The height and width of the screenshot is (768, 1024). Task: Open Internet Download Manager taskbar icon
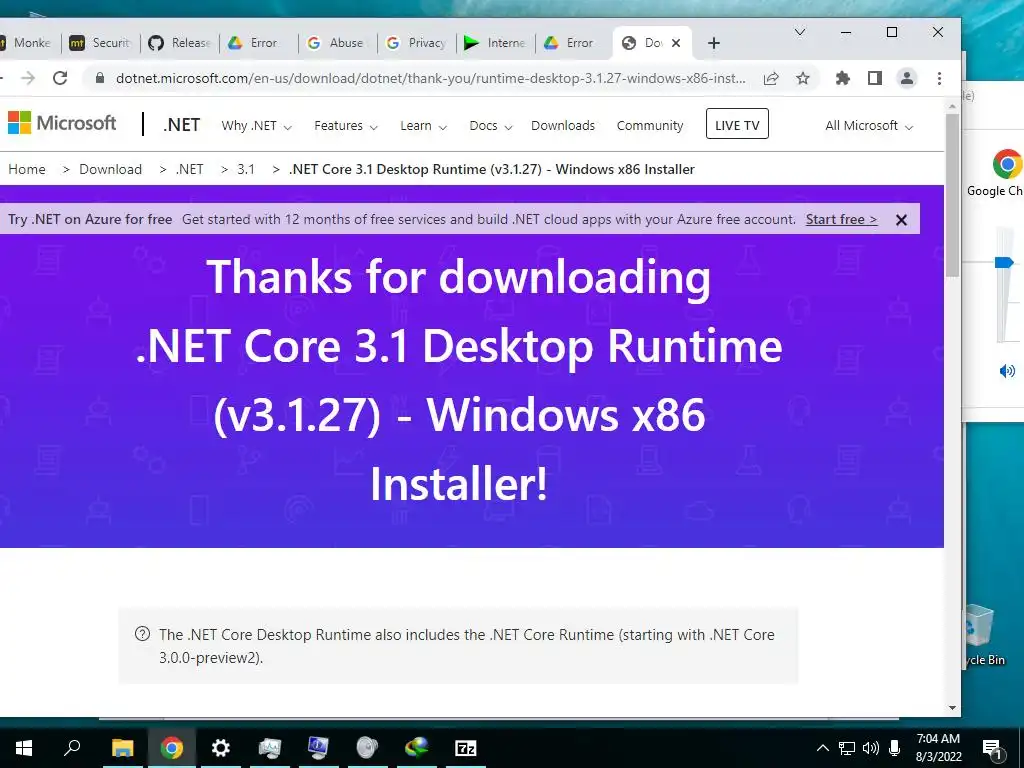point(416,748)
